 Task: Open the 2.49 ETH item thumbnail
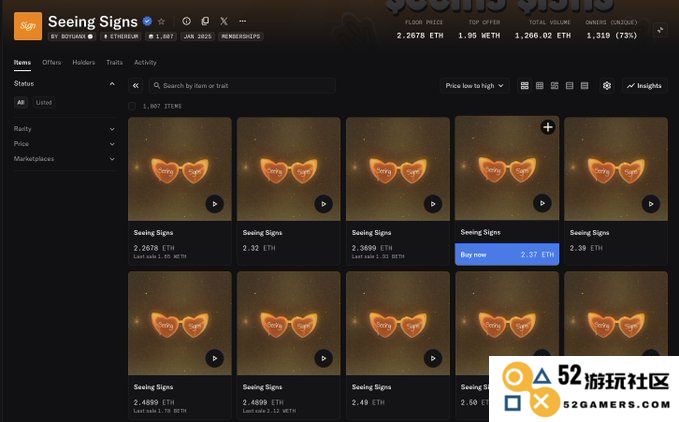pyautogui.click(x=398, y=323)
